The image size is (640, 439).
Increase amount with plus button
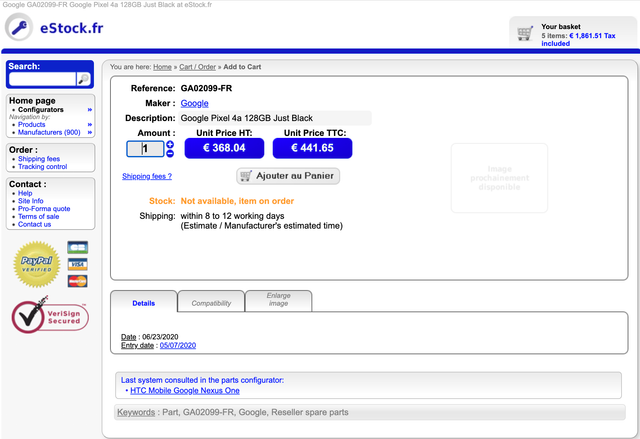pos(170,144)
